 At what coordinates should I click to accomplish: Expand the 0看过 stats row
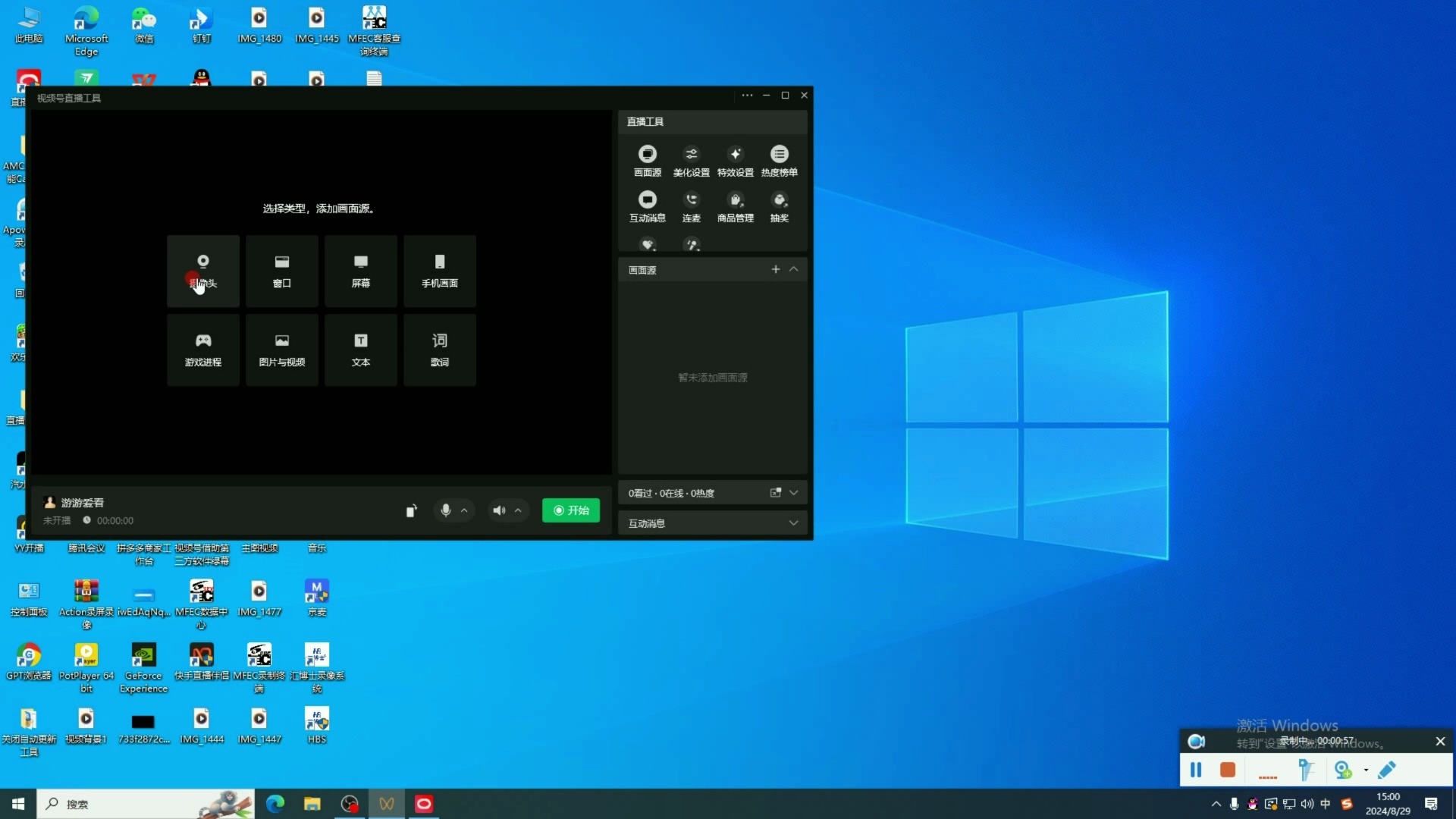point(794,493)
